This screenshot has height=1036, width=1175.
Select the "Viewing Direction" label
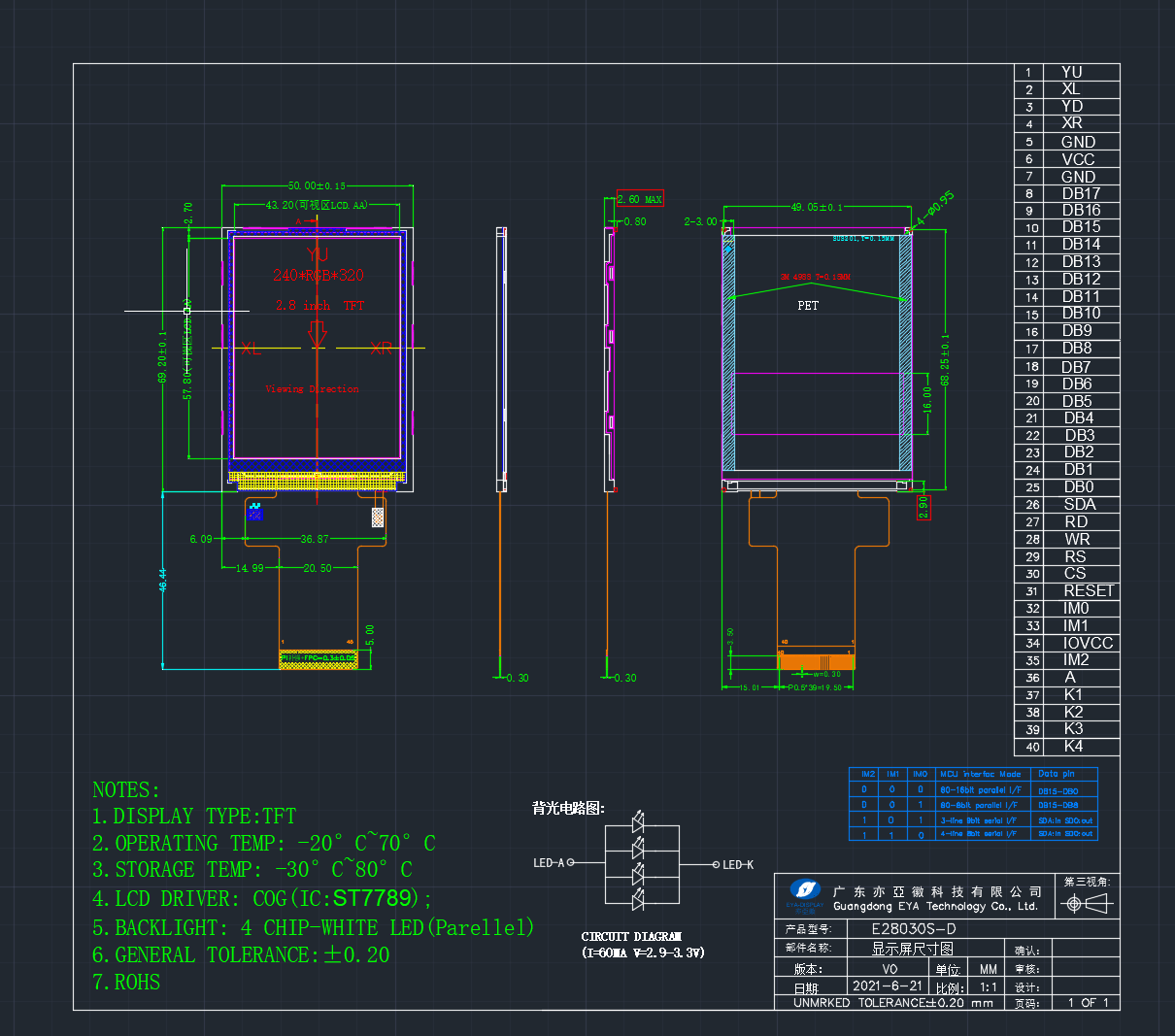312,389
